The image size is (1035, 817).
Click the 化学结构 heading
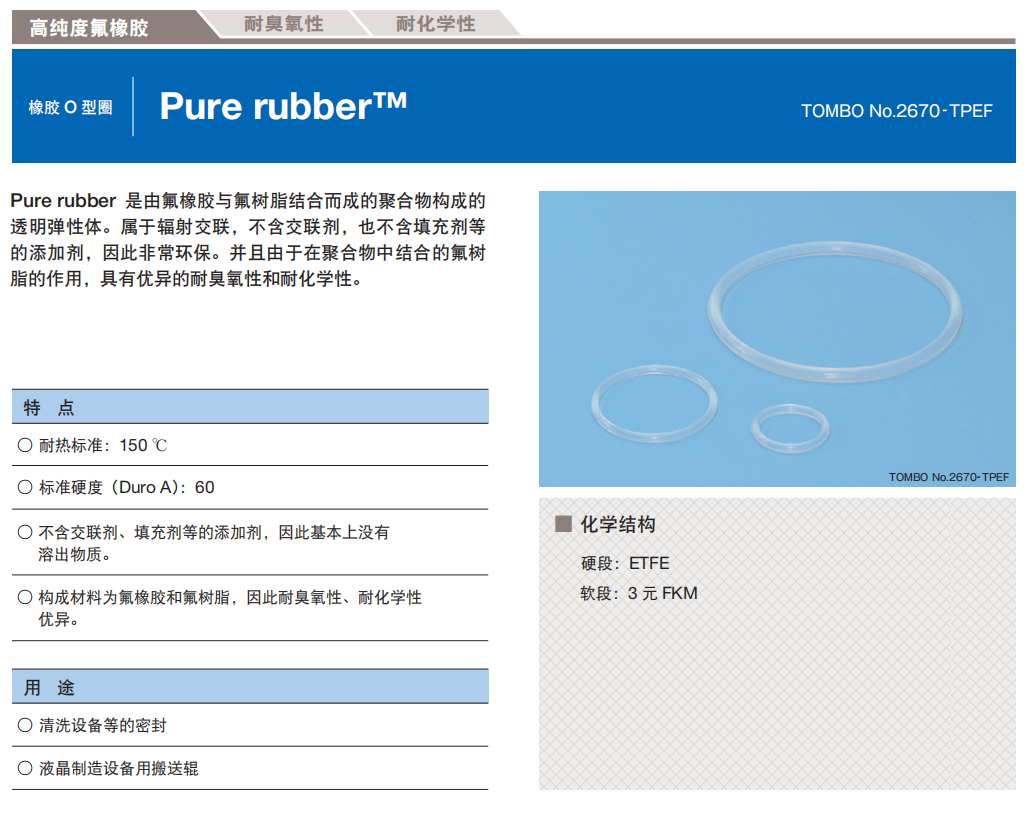pos(618,525)
